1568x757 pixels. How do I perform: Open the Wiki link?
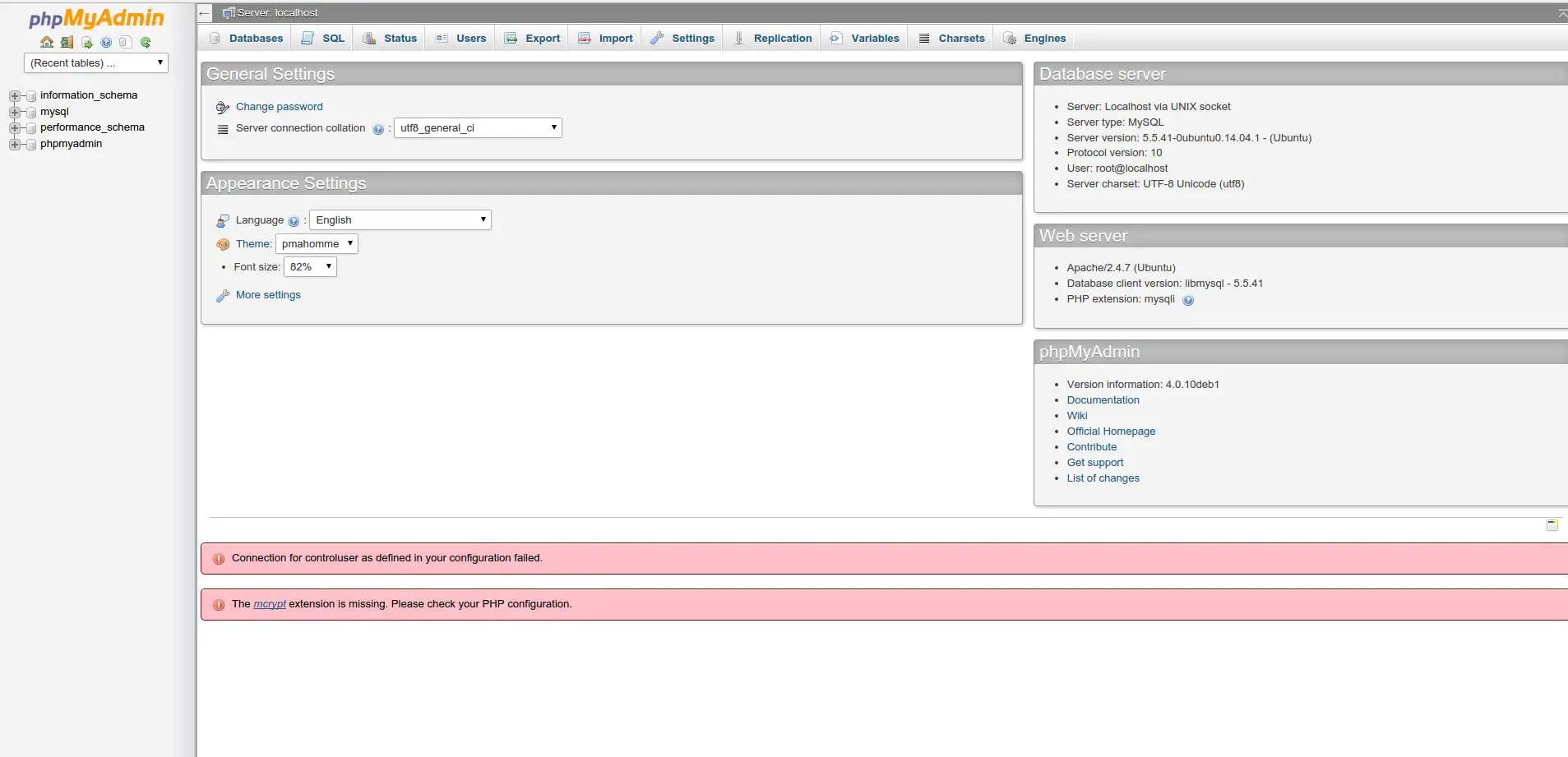click(x=1077, y=416)
